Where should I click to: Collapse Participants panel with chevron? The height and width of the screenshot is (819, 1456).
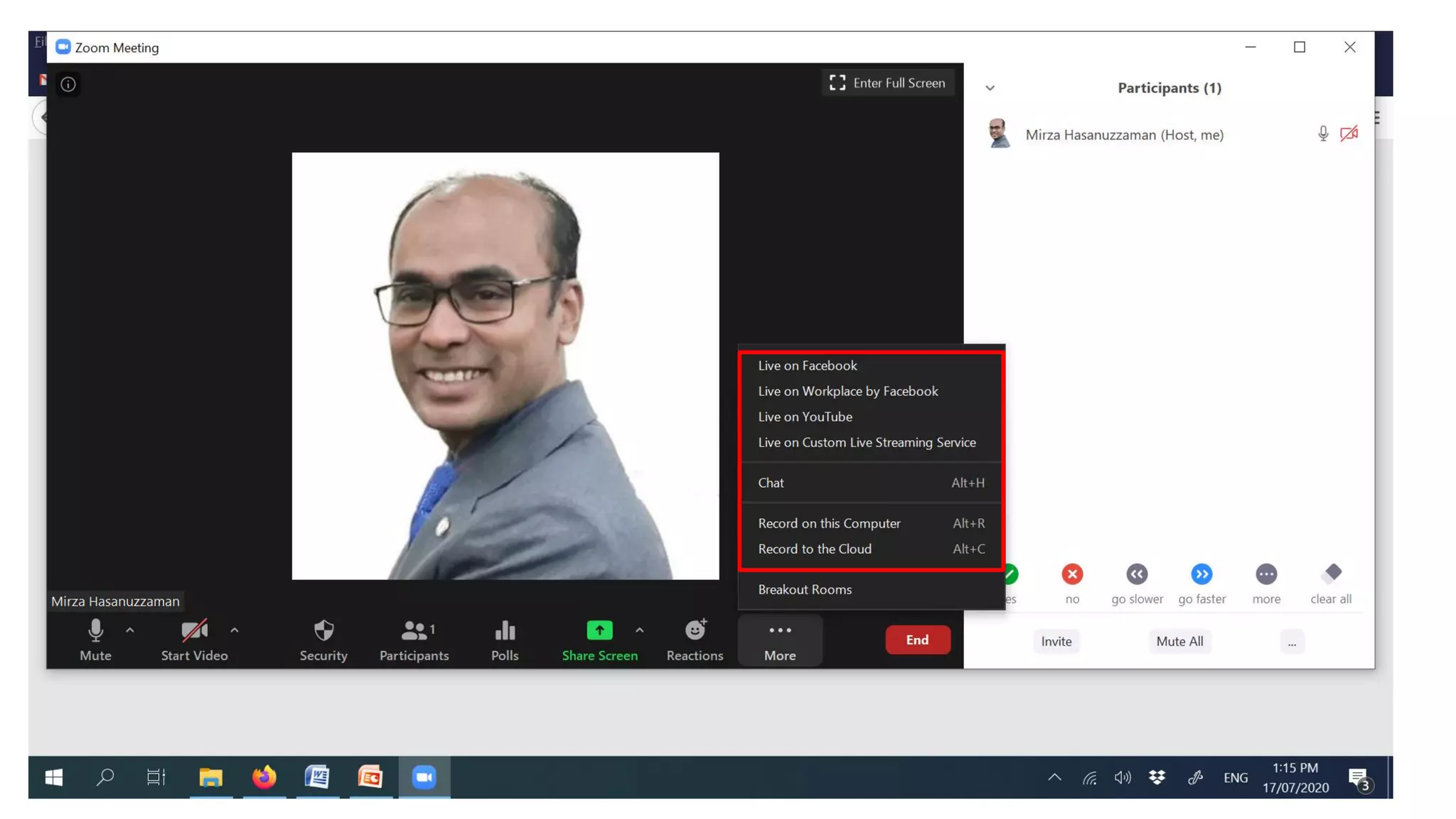click(990, 88)
